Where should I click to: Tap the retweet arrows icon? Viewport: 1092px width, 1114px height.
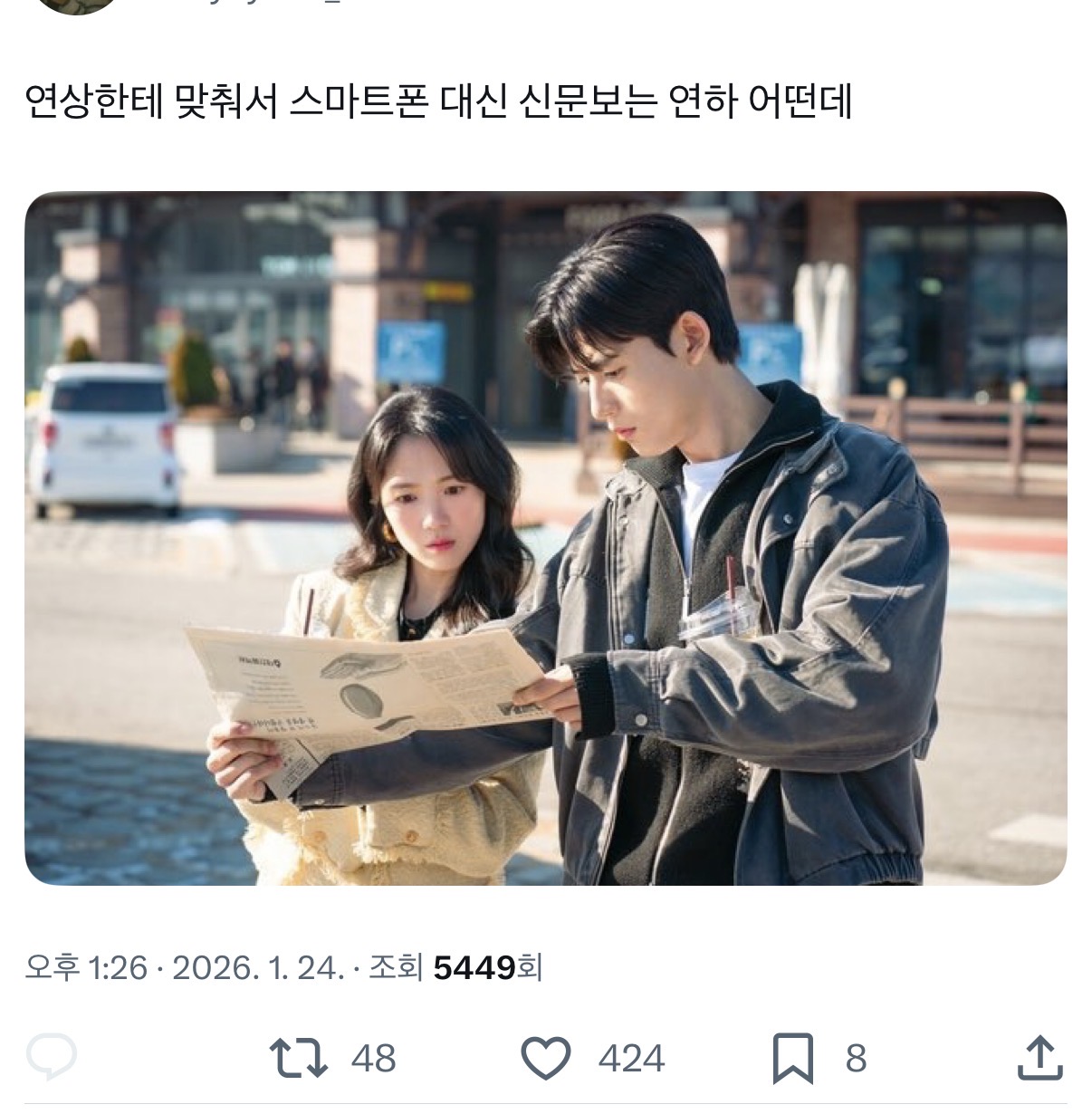pyautogui.click(x=298, y=1058)
